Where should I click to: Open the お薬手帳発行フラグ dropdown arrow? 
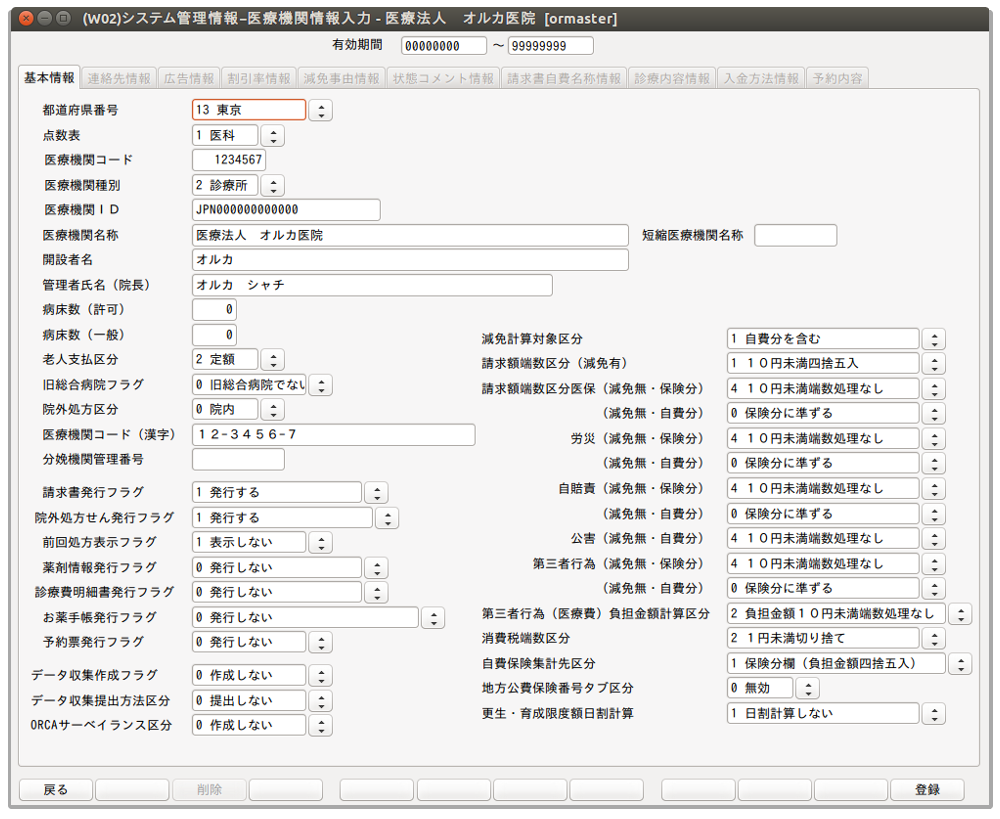point(434,617)
